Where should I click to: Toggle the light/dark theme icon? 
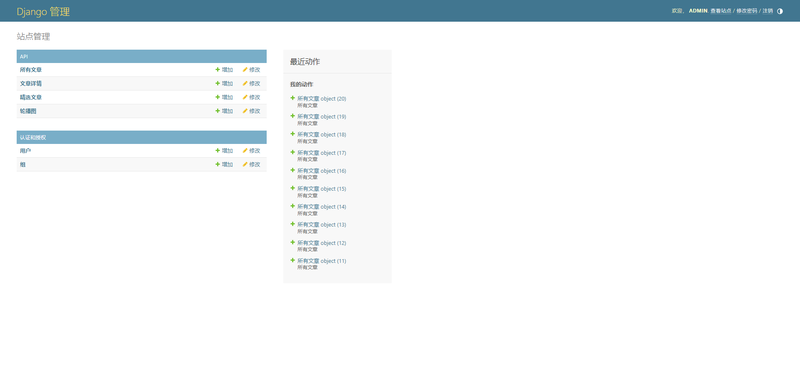tap(780, 11)
